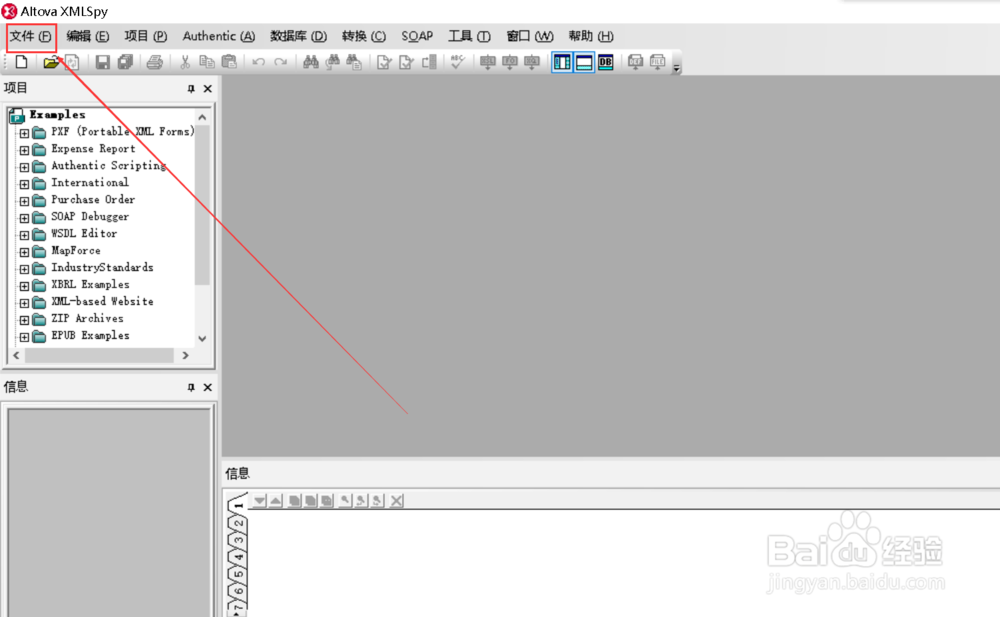Open the 文件 (F) menu
The height and width of the screenshot is (617, 1000).
[31, 36]
